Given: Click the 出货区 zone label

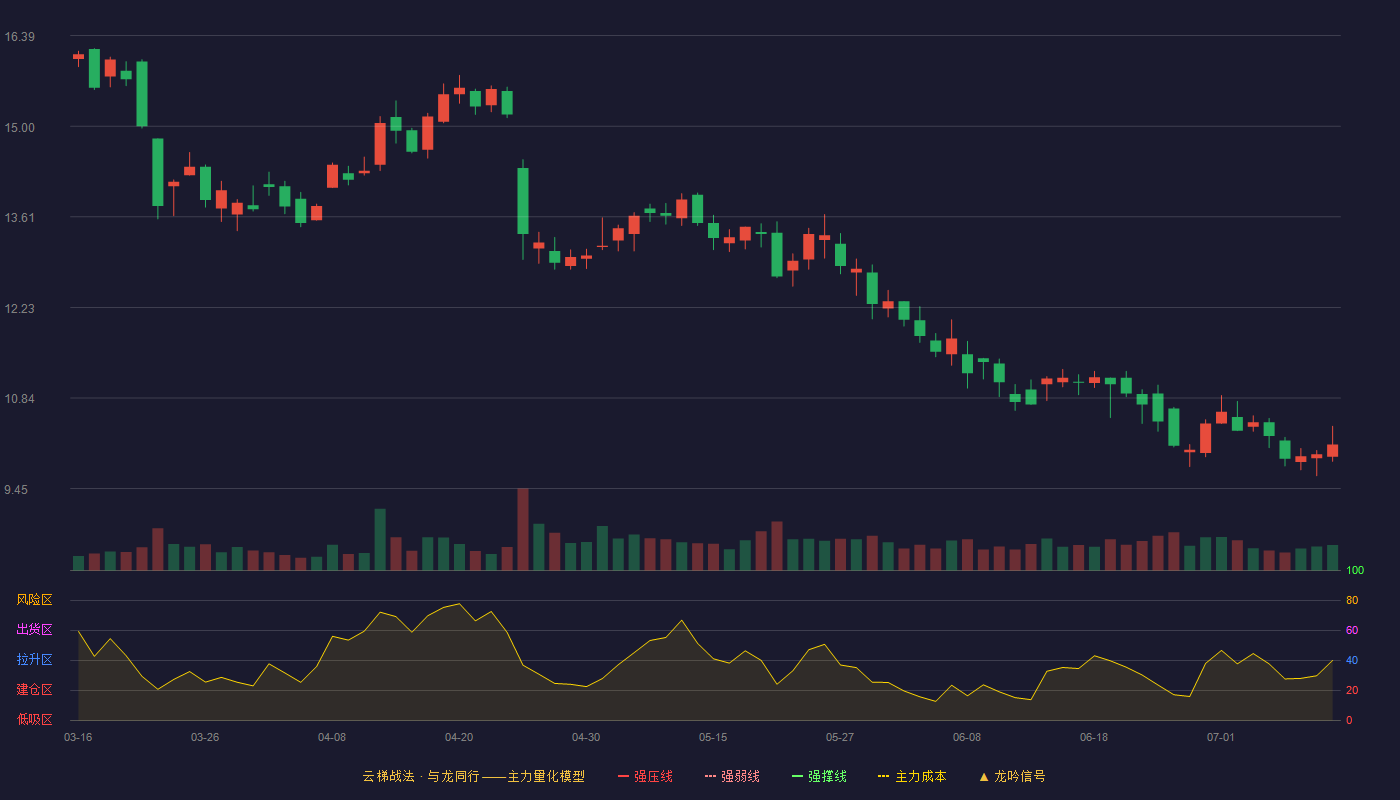Looking at the screenshot, I should [34, 630].
